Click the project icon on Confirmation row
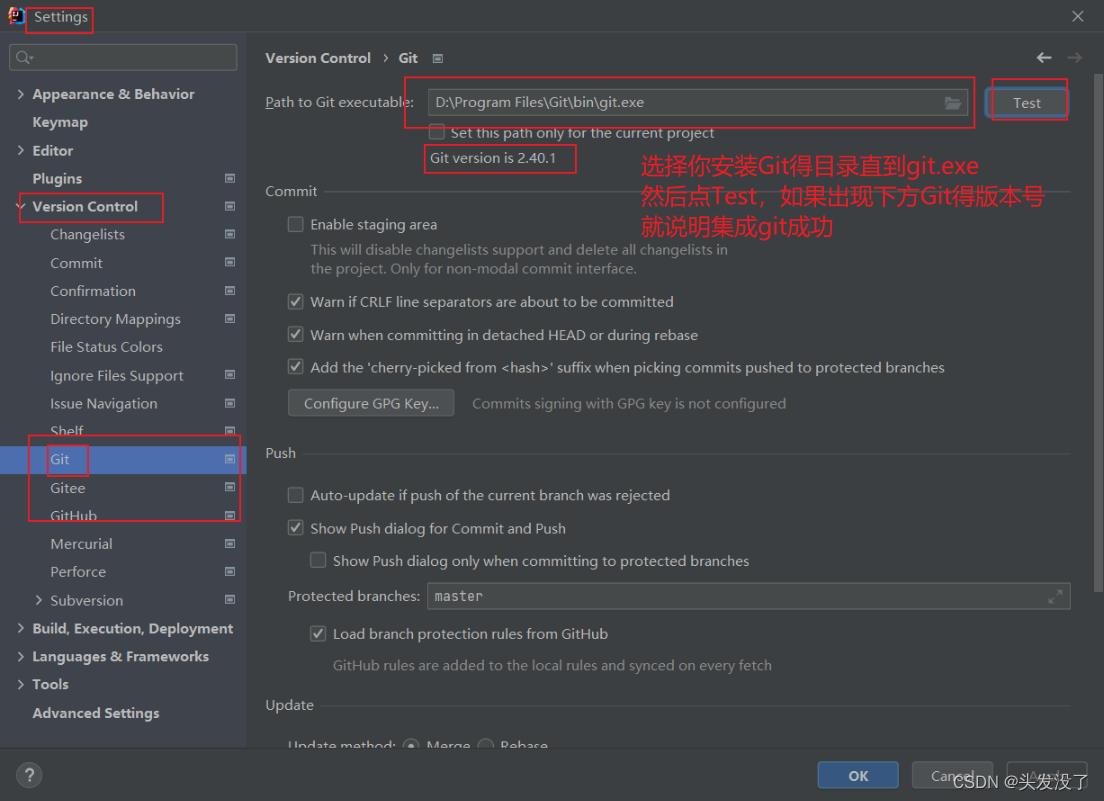 coord(230,291)
